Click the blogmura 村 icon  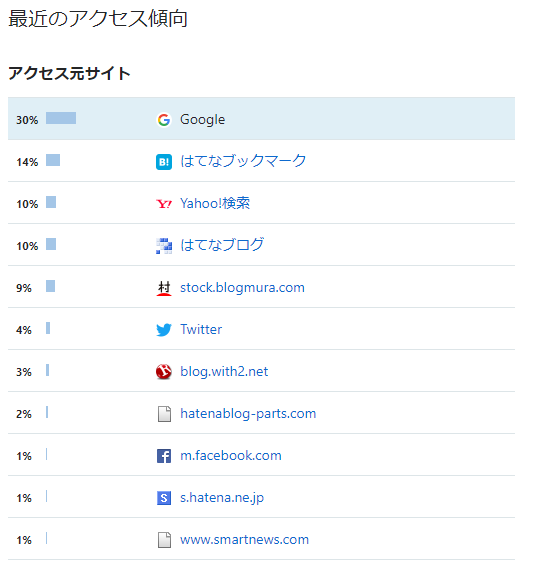[164, 288]
